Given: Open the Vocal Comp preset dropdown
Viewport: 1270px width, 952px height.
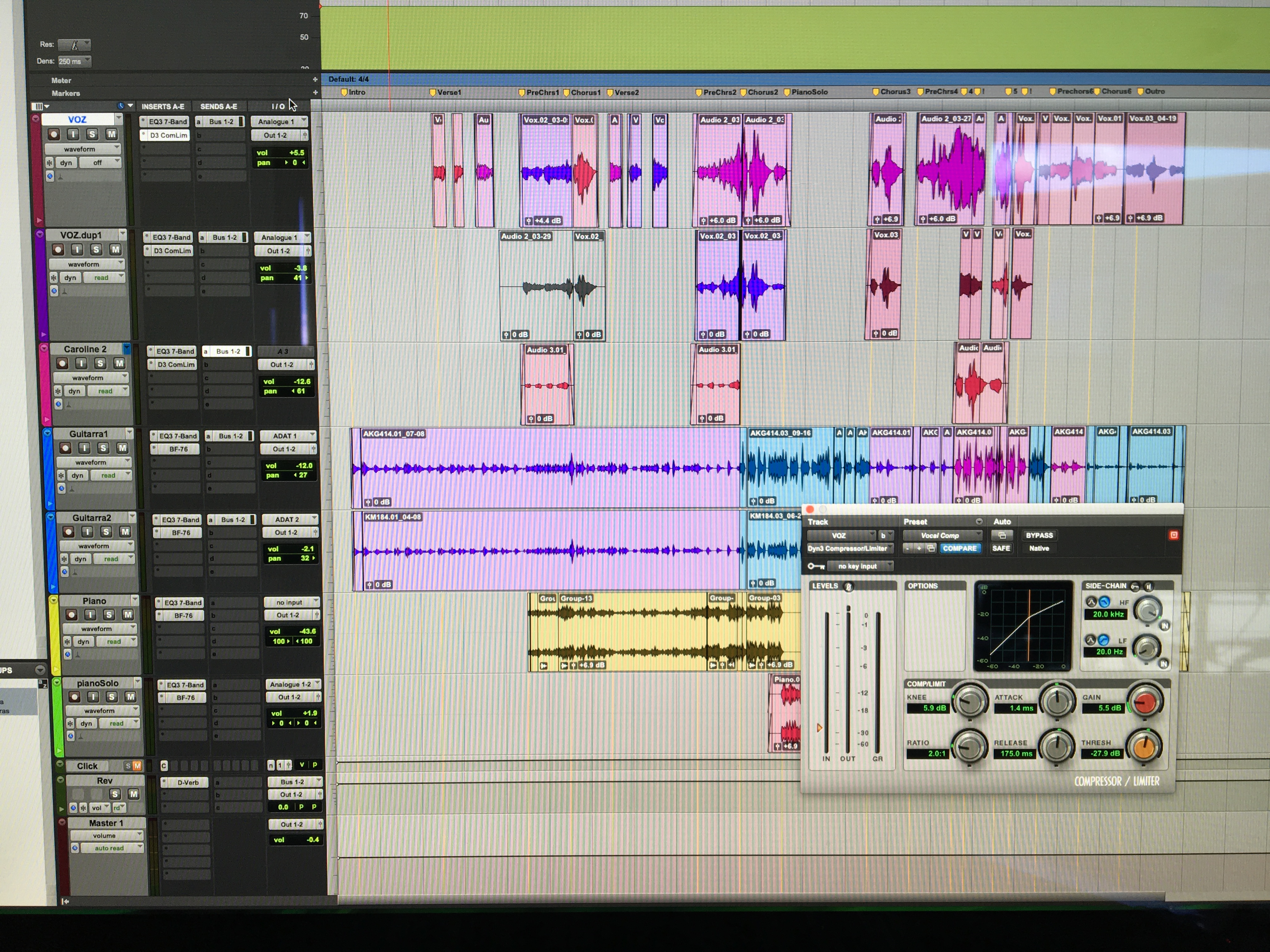Looking at the screenshot, I should [x=941, y=535].
